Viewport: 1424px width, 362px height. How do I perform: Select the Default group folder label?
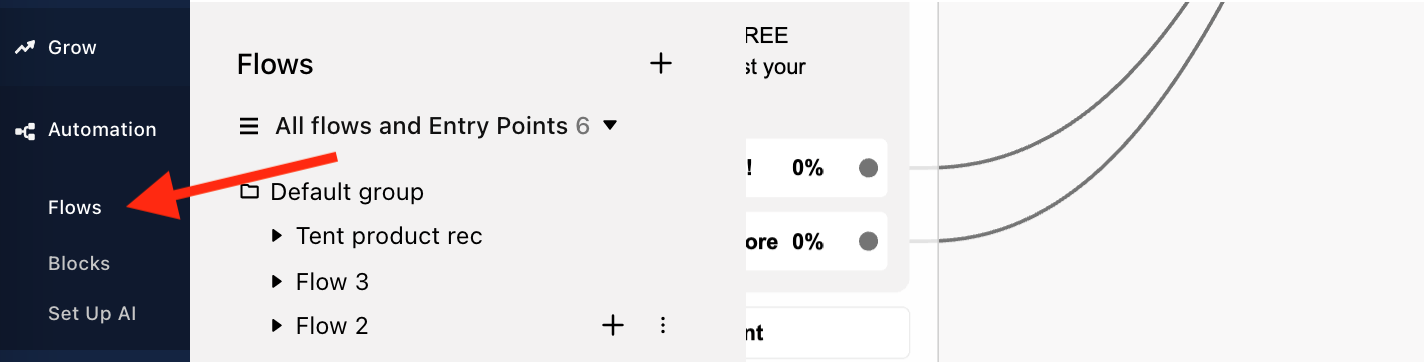tap(347, 191)
